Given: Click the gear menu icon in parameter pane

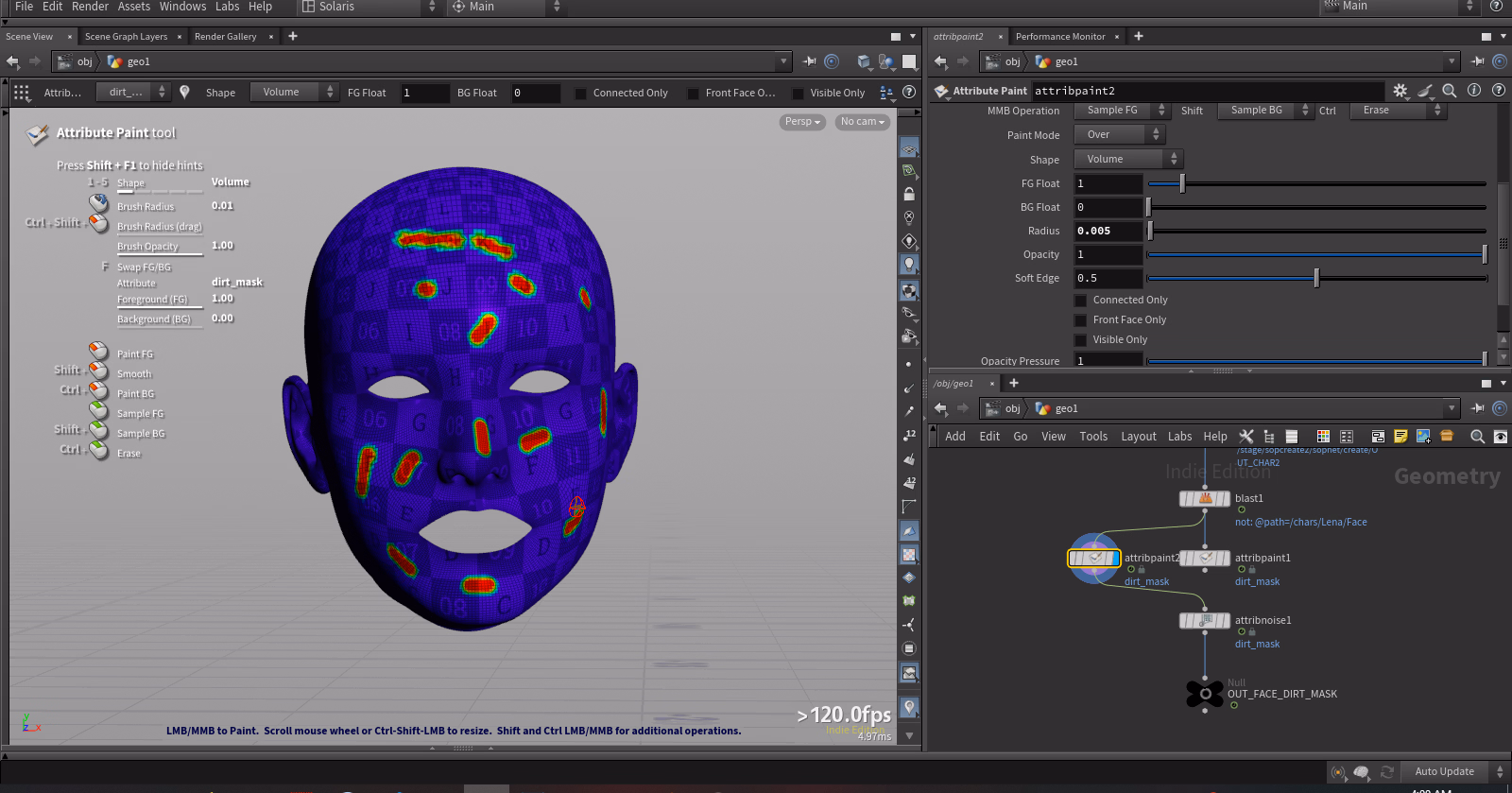Looking at the screenshot, I should (1400, 91).
